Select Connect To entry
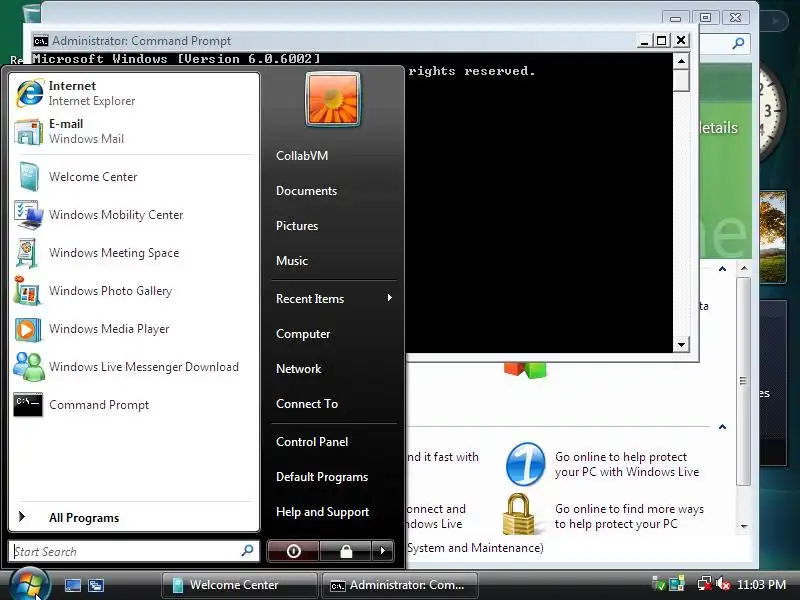The image size is (800, 600). coord(307,404)
